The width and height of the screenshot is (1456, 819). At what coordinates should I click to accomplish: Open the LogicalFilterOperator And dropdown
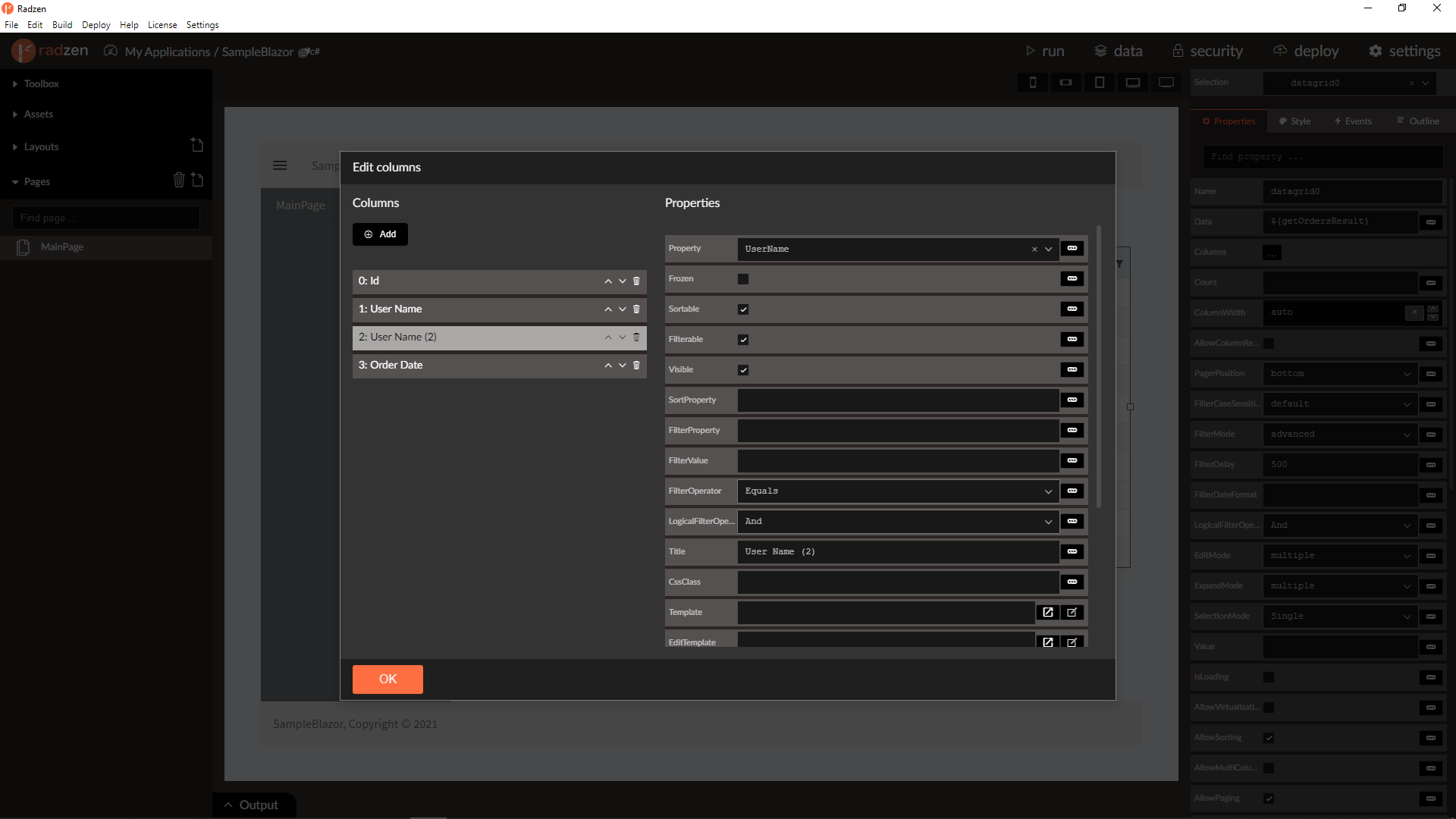[898, 522]
